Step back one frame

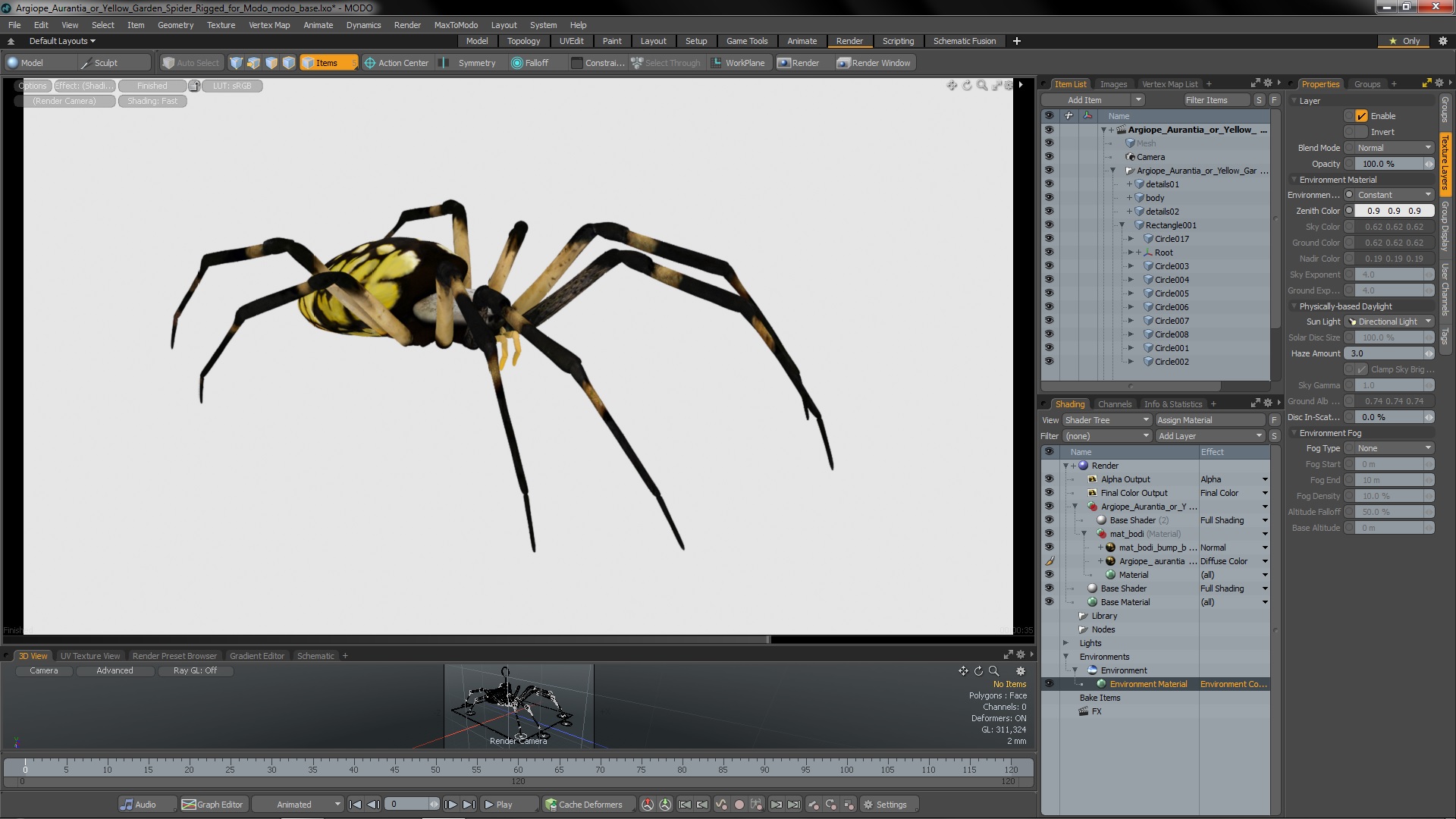click(373, 805)
